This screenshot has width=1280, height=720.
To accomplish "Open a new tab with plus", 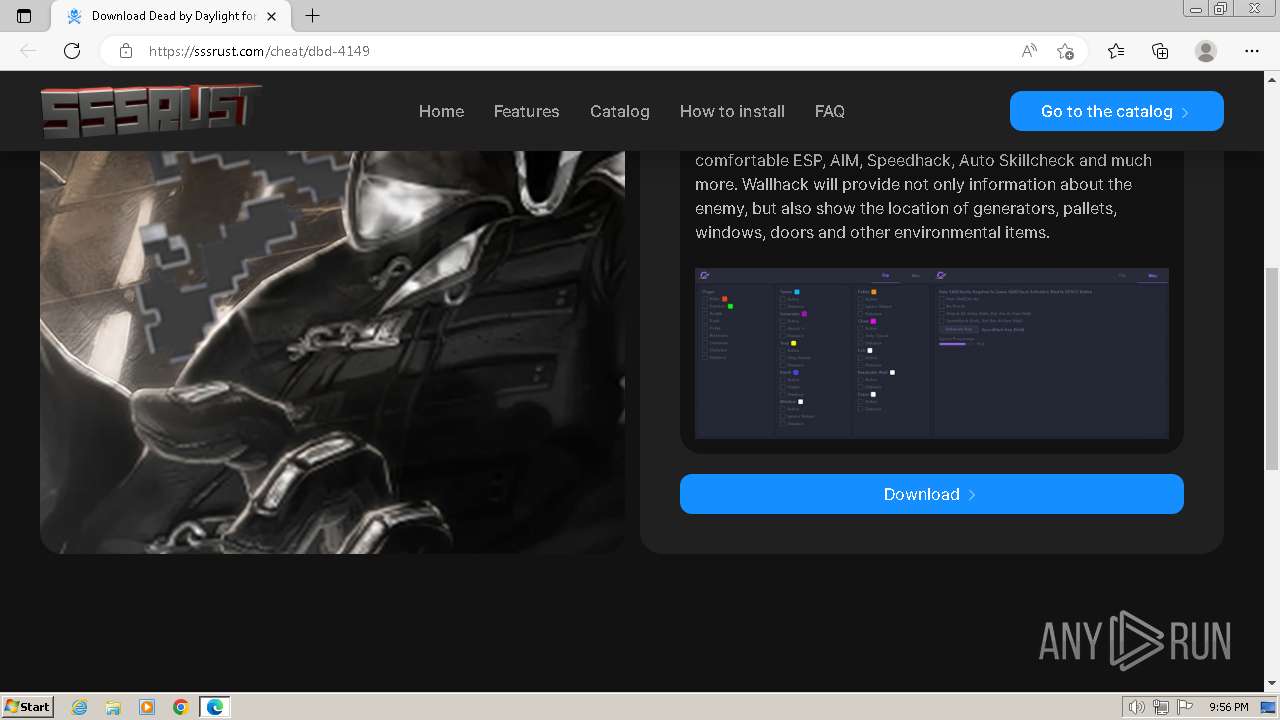I will 313,16.
